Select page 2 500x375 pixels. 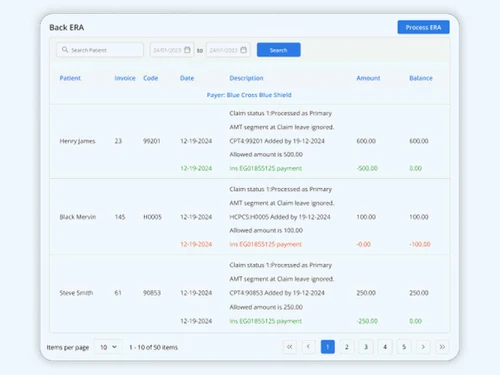[347, 347]
